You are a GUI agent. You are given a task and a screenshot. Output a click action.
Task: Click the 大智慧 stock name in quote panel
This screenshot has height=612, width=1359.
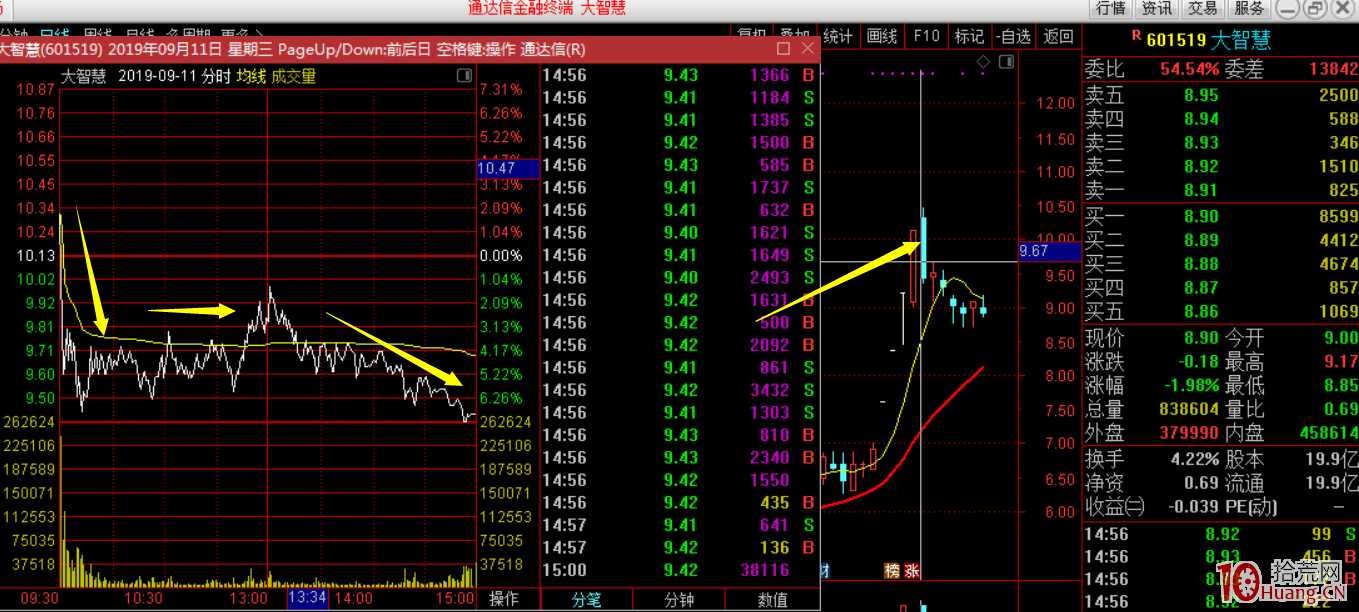click(x=1240, y=40)
